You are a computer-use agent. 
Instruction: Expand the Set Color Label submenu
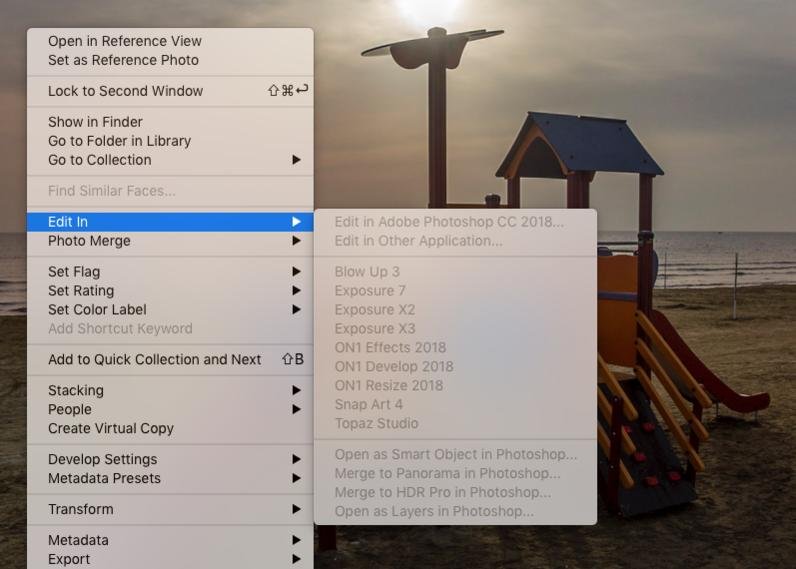[x=97, y=310]
